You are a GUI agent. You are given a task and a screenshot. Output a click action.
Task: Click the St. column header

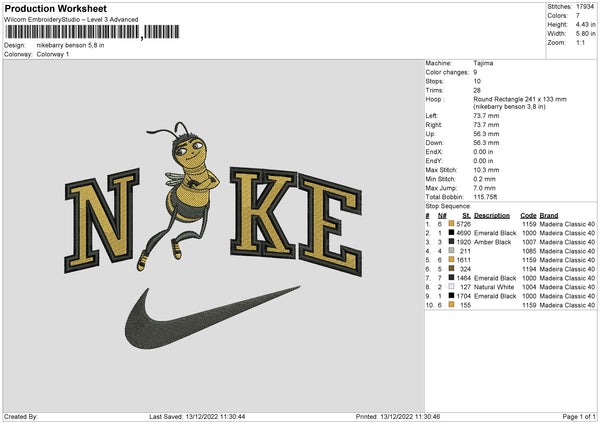(x=466, y=215)
